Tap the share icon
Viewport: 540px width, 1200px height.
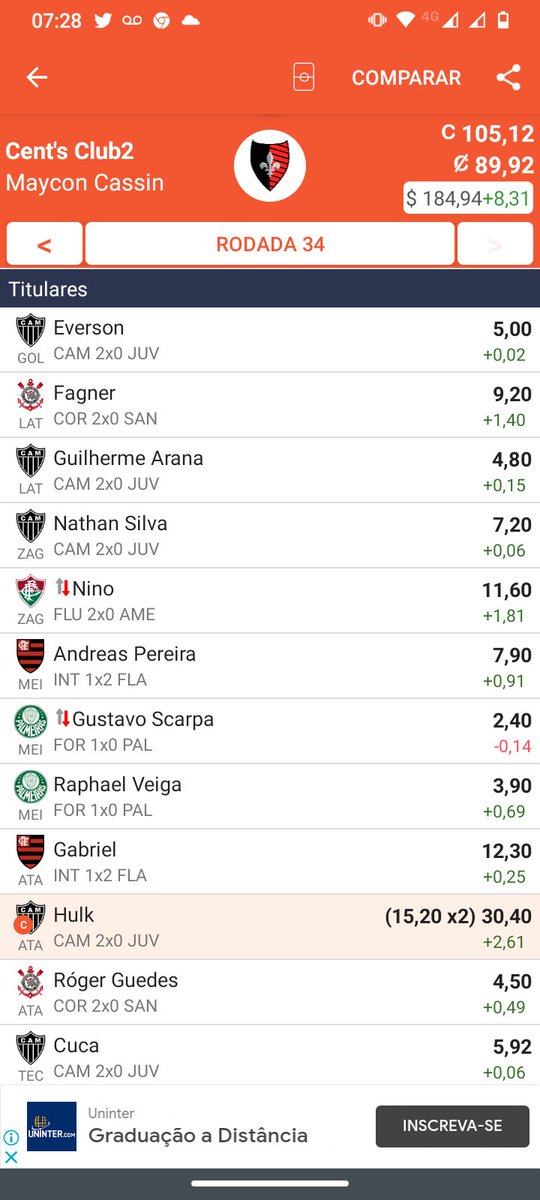click(x=508, y=78)
